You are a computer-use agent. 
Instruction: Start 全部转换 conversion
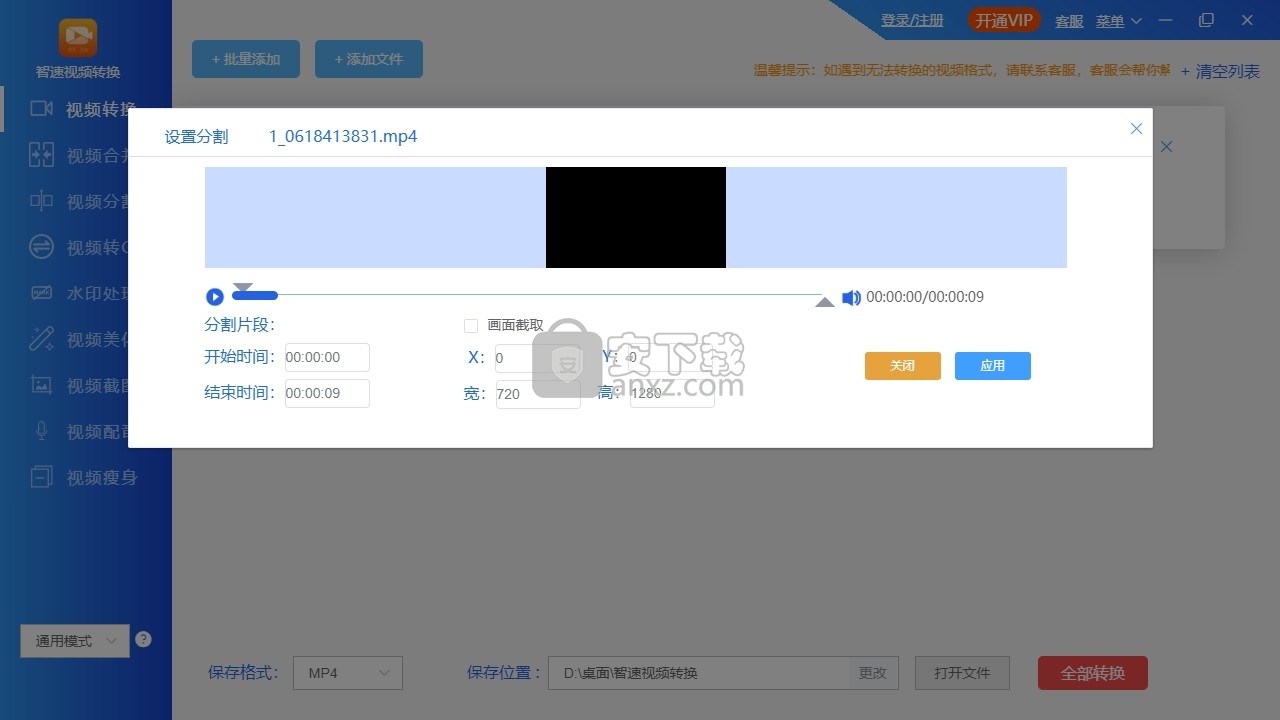pos(1093,673)
